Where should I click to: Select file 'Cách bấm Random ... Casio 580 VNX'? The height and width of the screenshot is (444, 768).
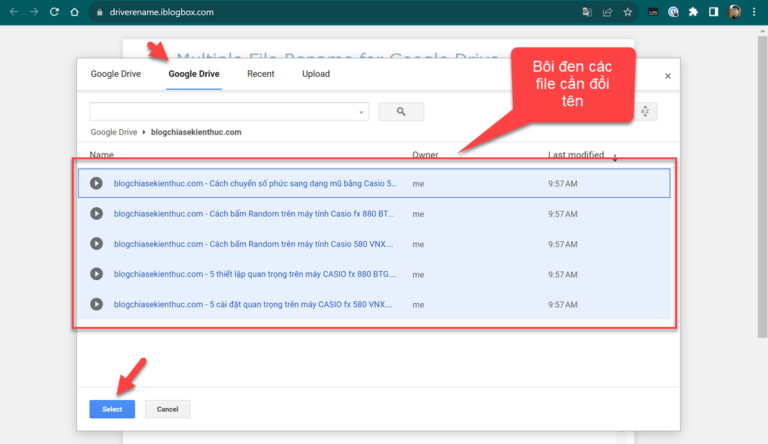click(374, 244)
